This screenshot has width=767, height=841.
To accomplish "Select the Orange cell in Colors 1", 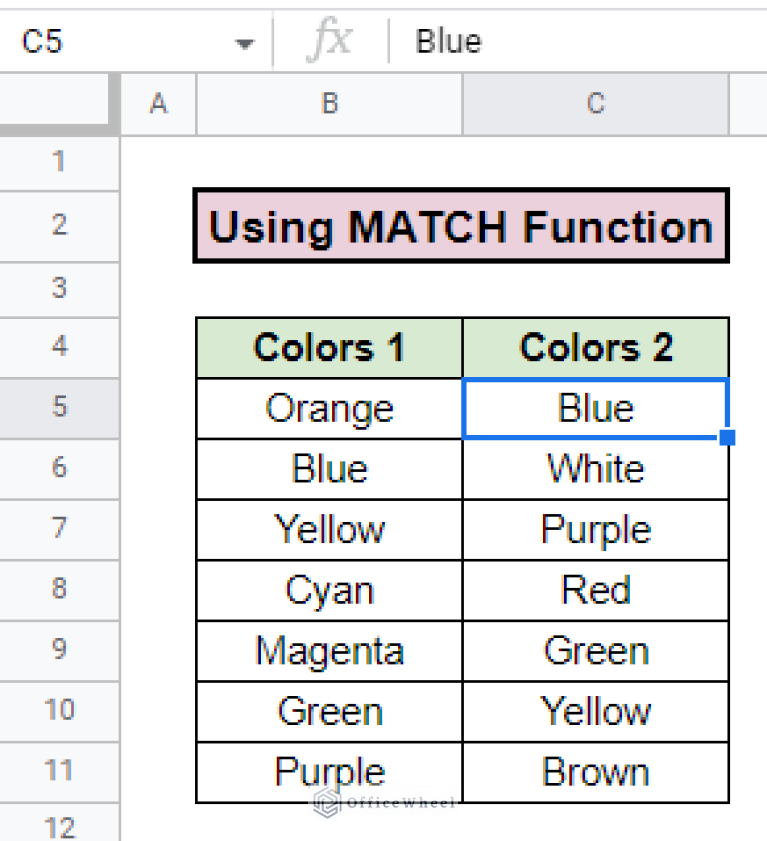I will pyautogui.click(x=328, y=408).
